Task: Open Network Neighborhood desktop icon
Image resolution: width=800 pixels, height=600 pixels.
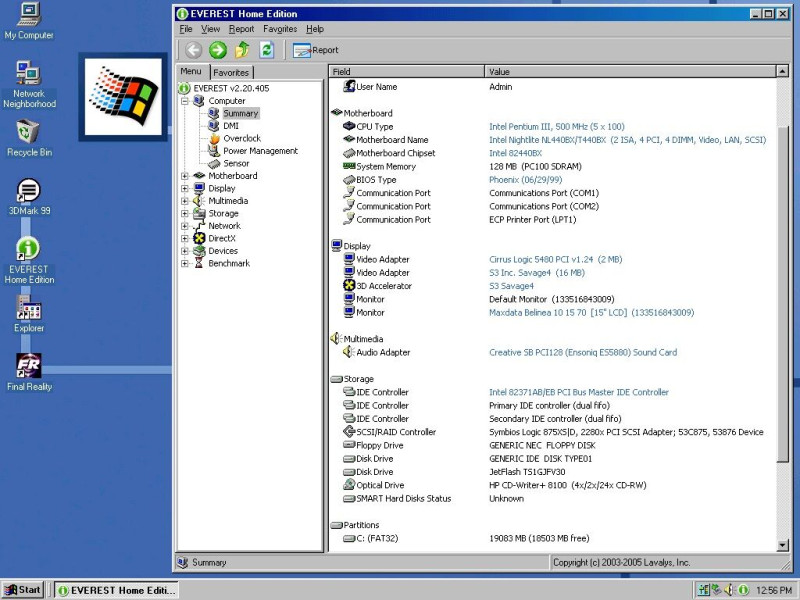Action: coord(29,85)
